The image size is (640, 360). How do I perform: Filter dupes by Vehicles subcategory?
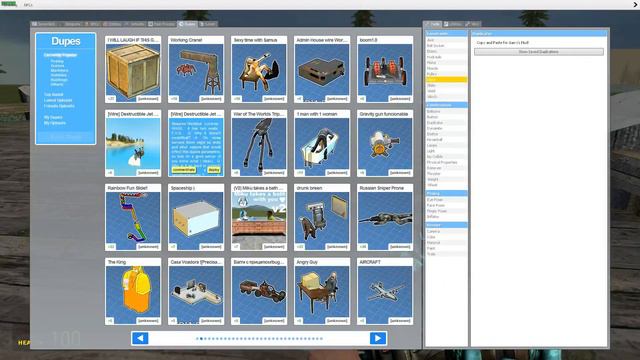59,75
